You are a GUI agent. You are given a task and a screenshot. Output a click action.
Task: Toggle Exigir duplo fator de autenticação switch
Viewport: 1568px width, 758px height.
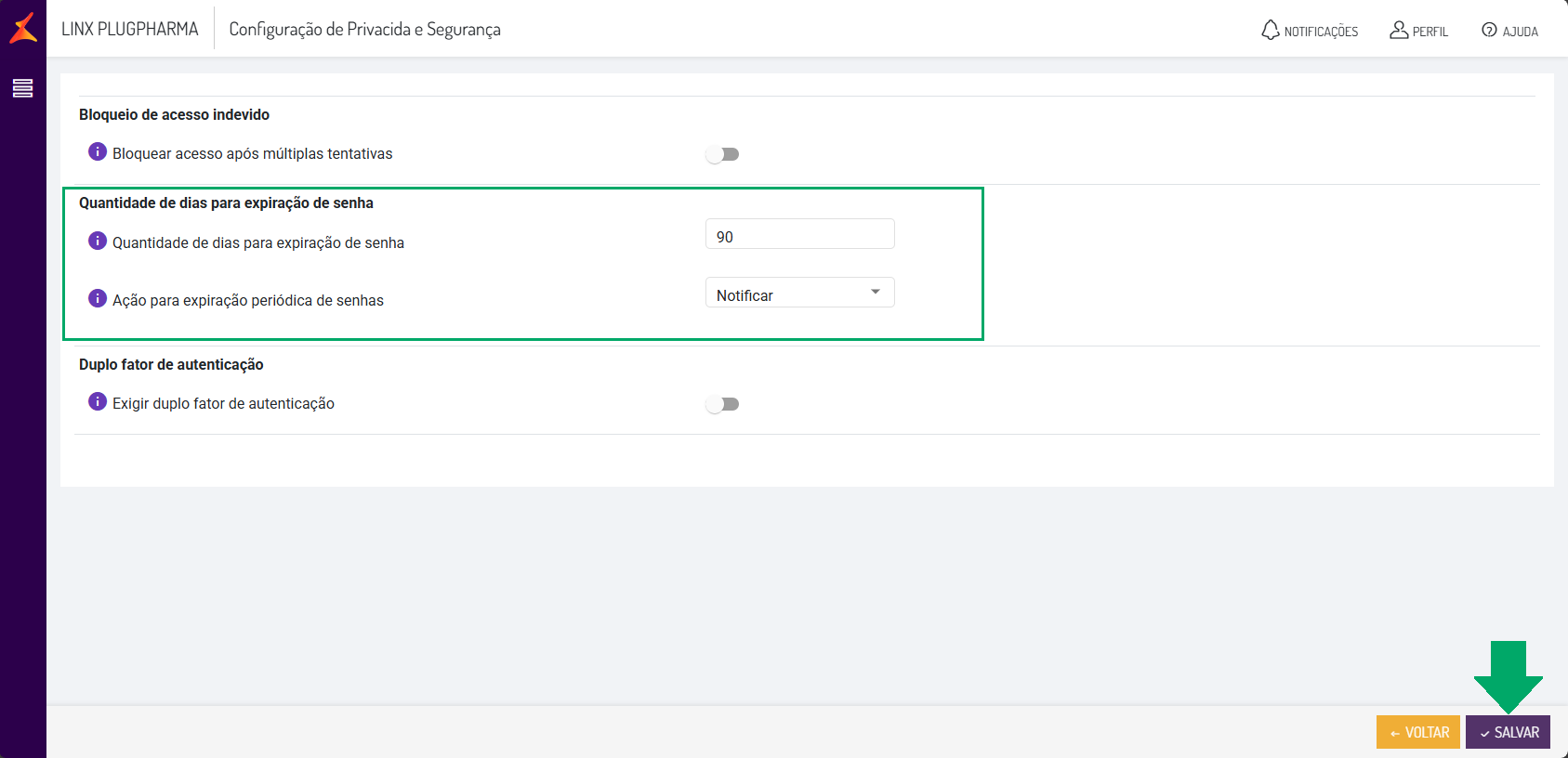click(x=722, y=404)
